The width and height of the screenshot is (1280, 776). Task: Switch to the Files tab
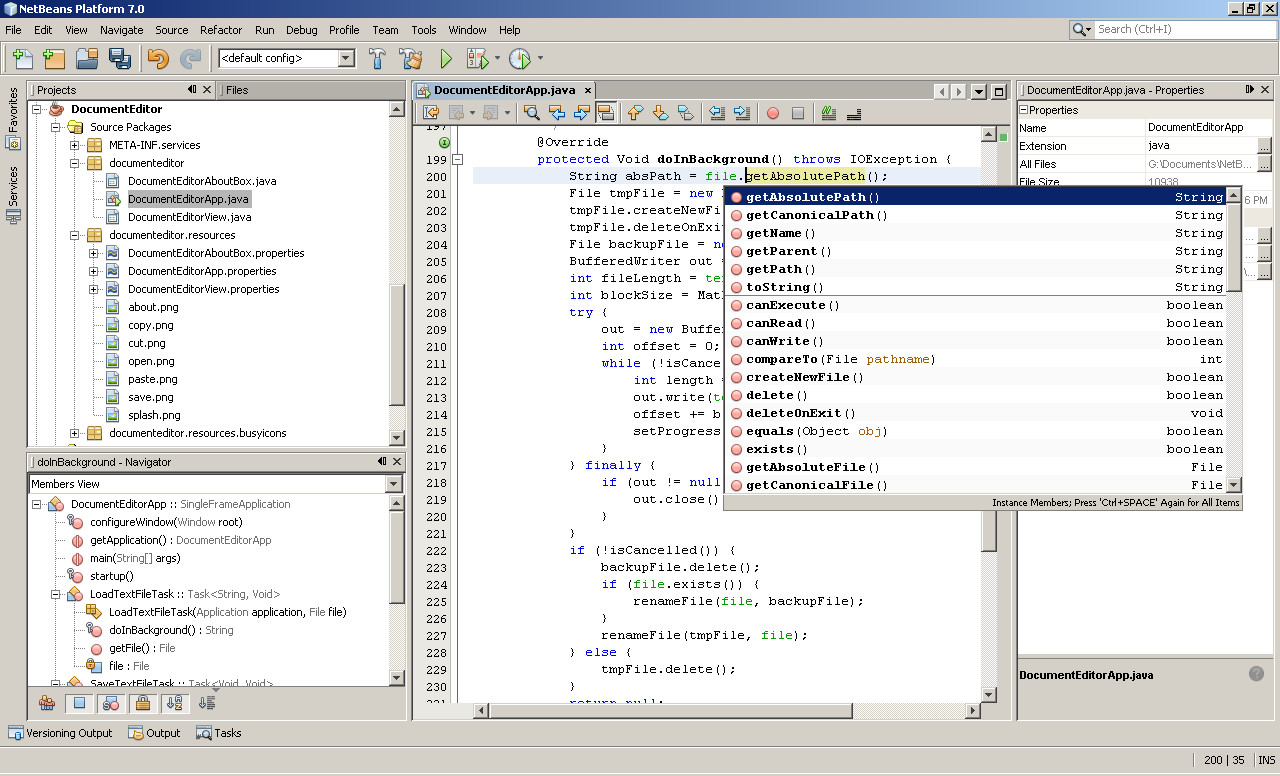237,90
